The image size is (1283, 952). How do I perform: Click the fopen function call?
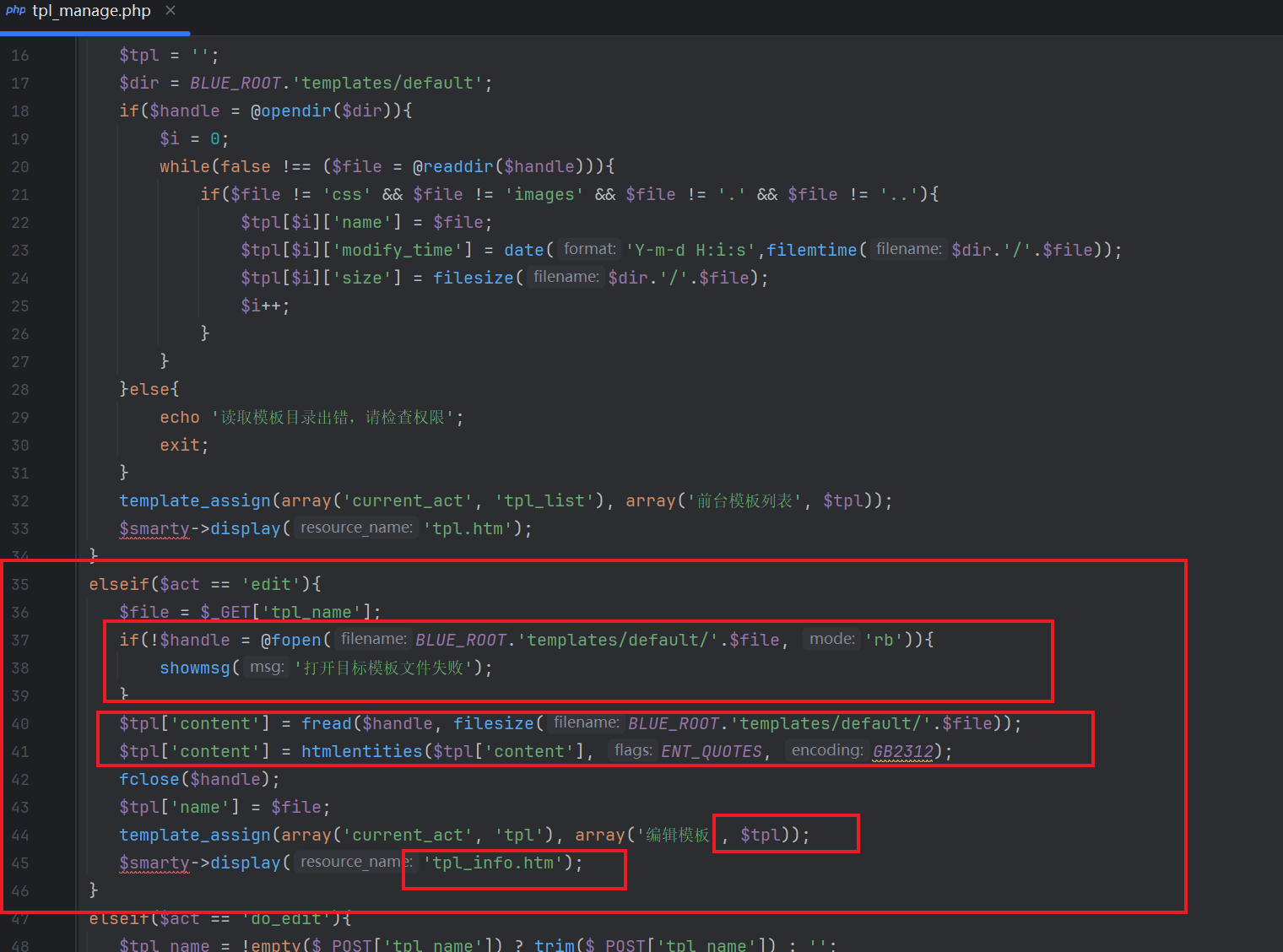296,640
